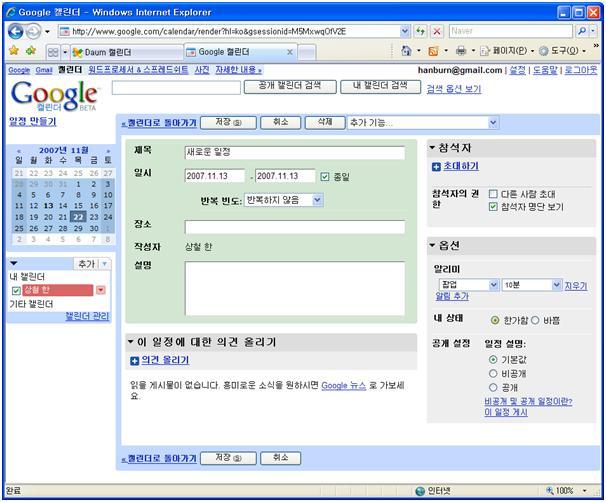Open the Gmail link in top navigation
Image resolution: width=606 pixels, height=502 pixels.
coord(44,70)
